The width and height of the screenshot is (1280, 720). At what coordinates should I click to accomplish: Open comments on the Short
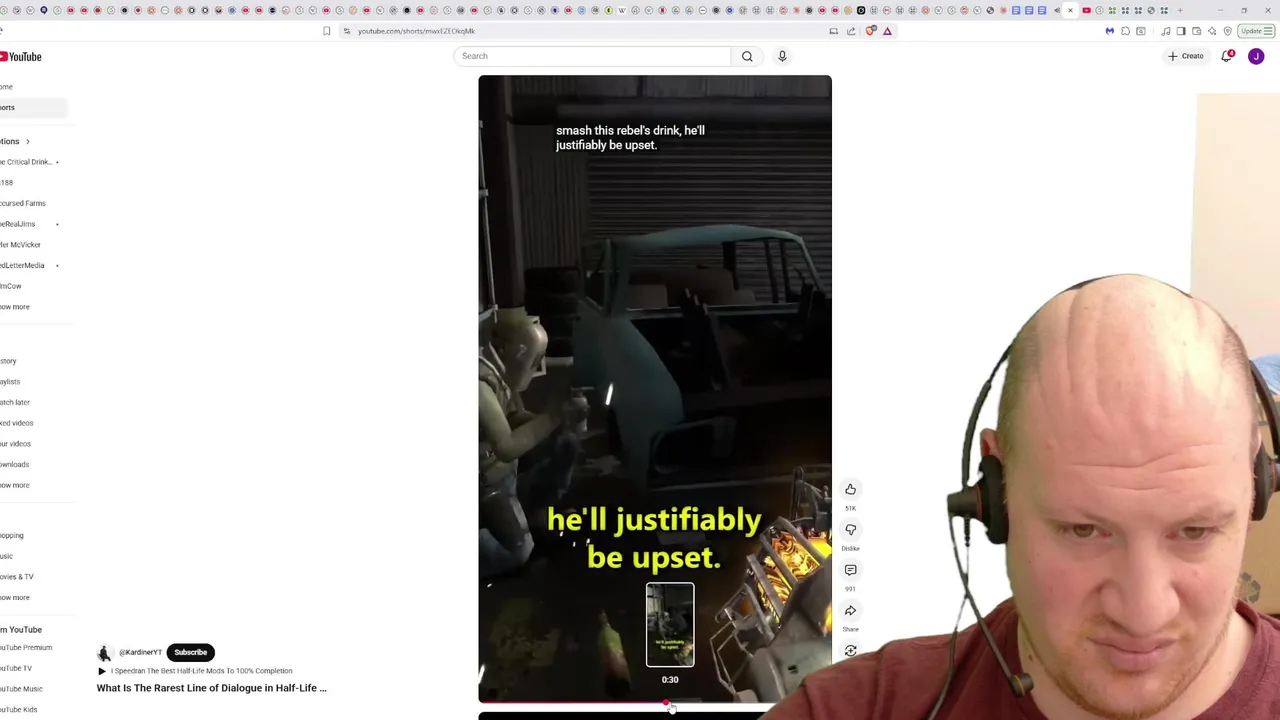[x=850, y=570]
